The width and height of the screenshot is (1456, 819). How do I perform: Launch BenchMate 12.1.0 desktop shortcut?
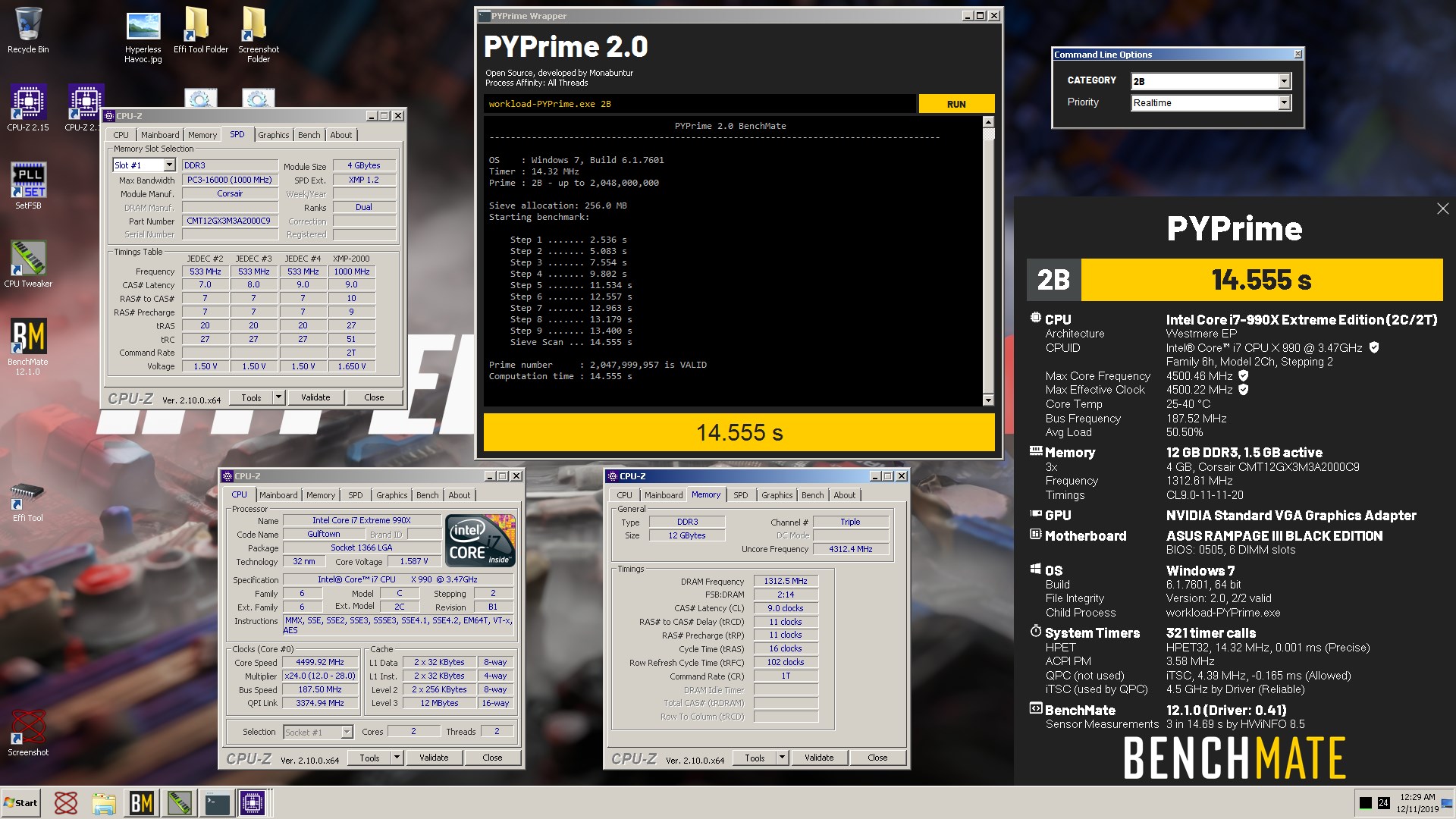(28, 347)
